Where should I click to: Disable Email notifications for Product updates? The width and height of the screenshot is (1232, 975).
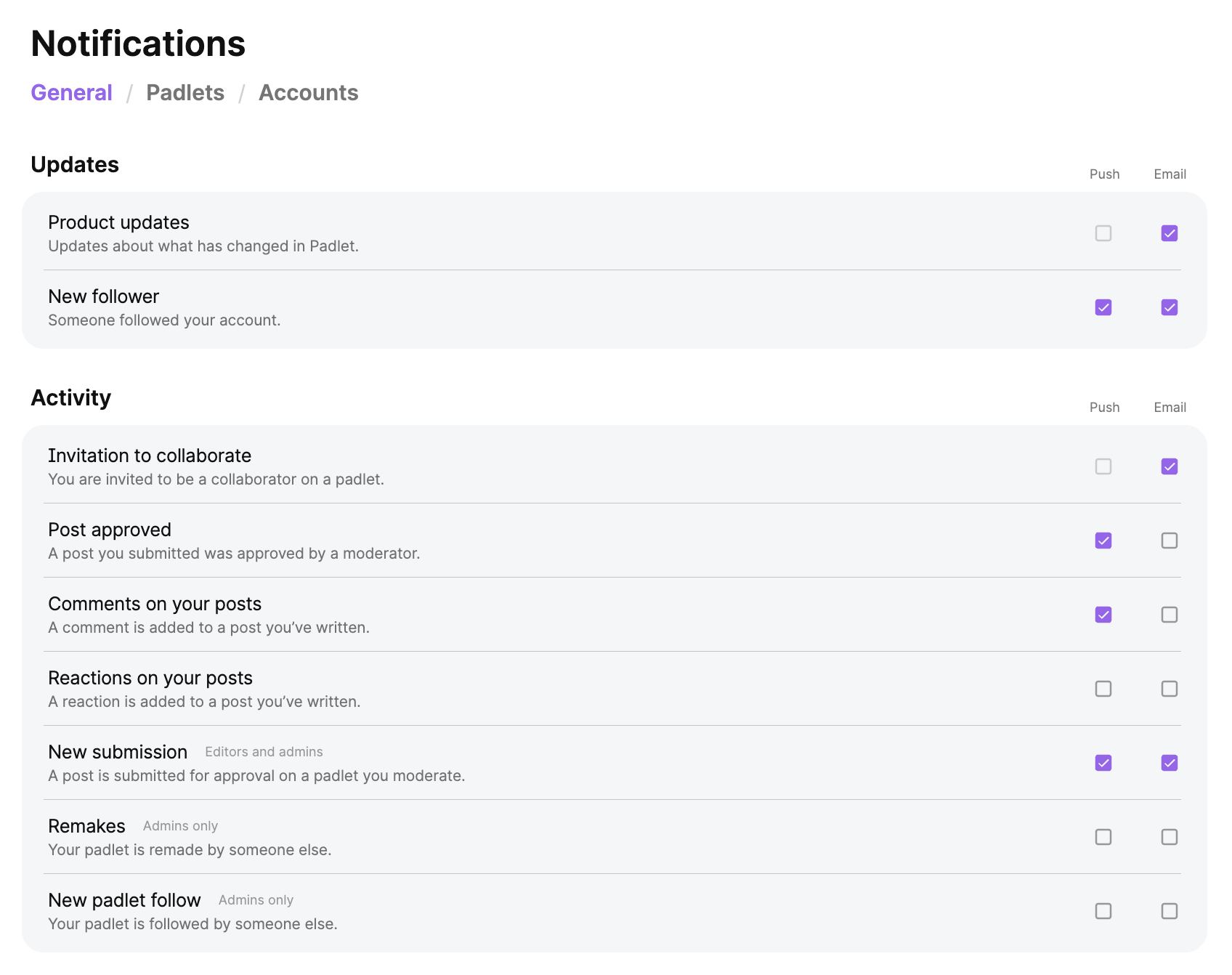(x=1170, y=233)
